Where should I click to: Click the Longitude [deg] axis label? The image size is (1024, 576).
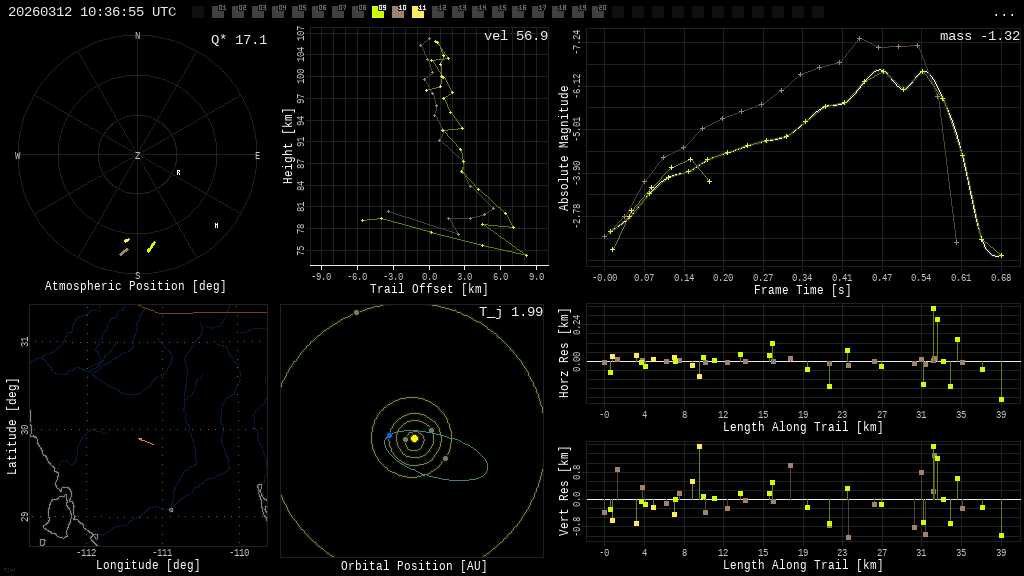point(148,564)
